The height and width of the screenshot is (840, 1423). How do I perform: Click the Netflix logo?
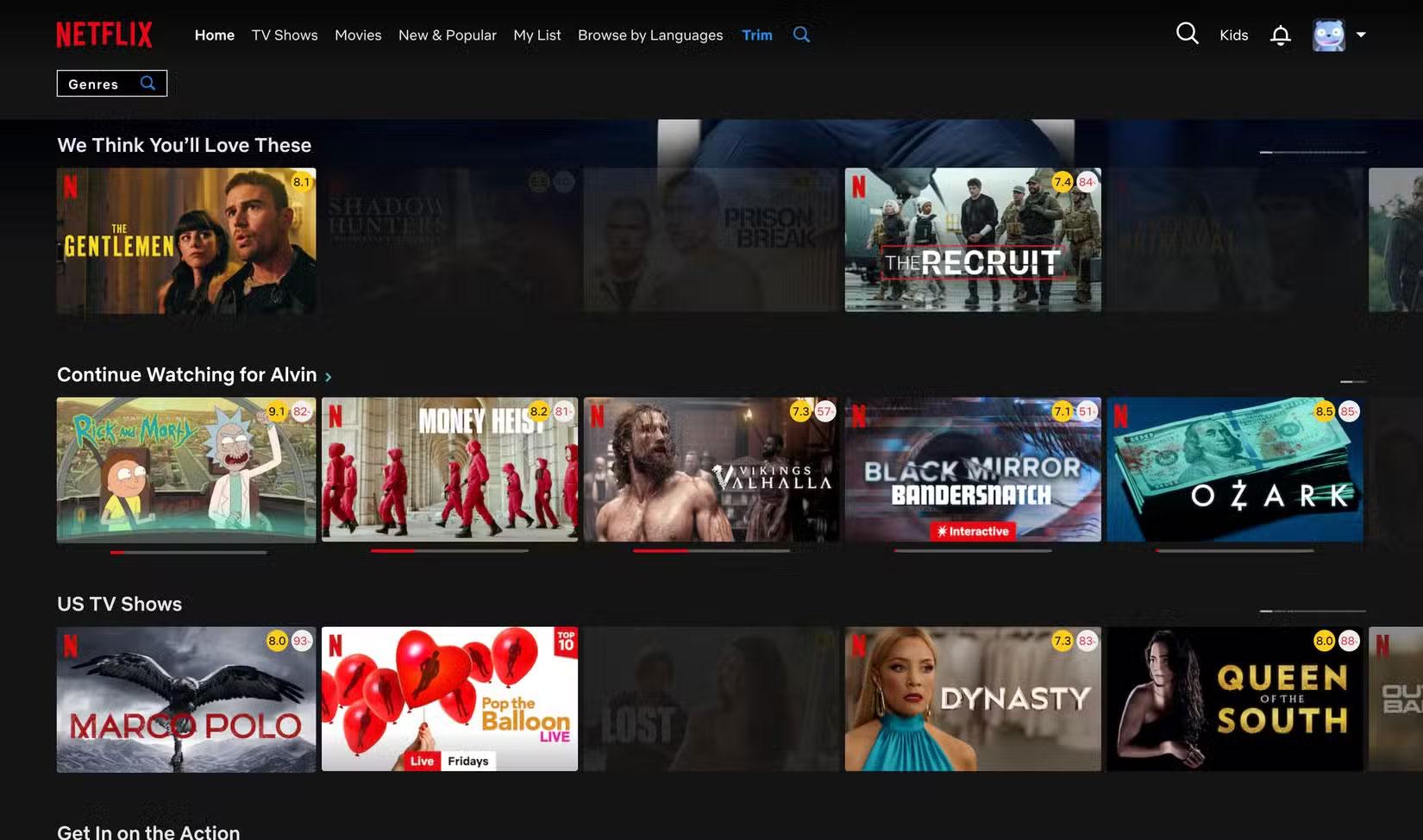(105, 34)
